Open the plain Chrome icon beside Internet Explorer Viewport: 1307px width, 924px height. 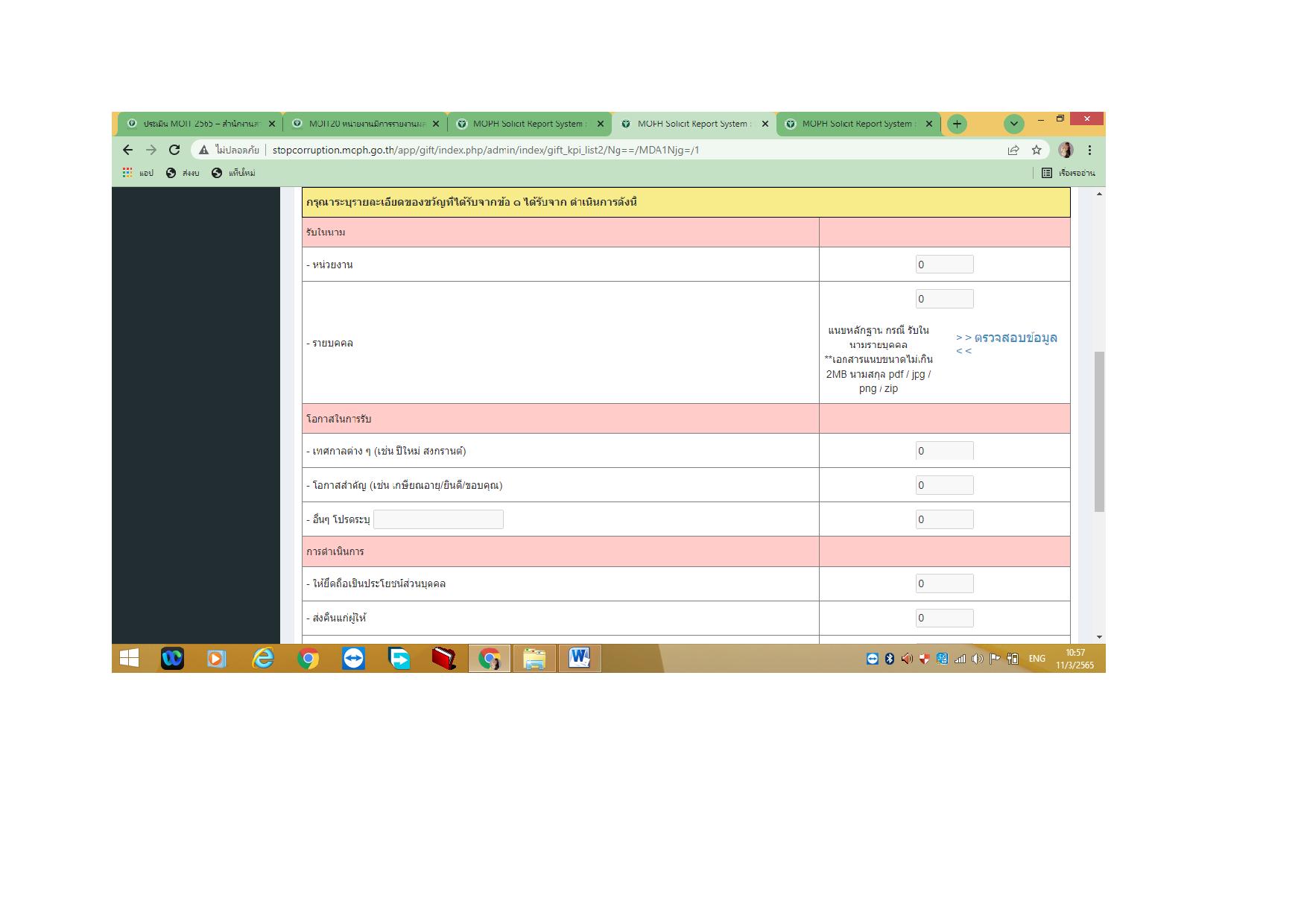[308, 658]
